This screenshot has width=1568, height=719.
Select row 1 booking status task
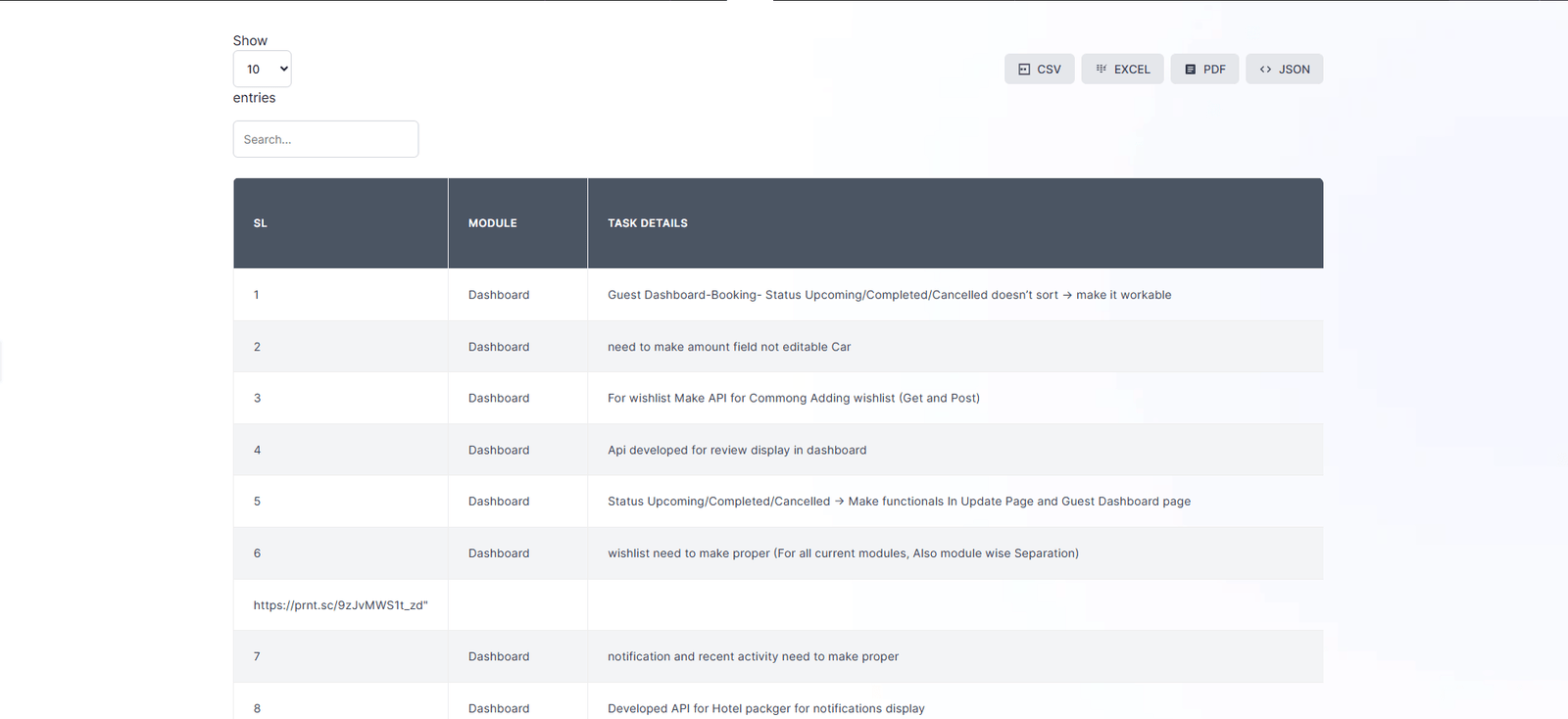pos(889,295)
